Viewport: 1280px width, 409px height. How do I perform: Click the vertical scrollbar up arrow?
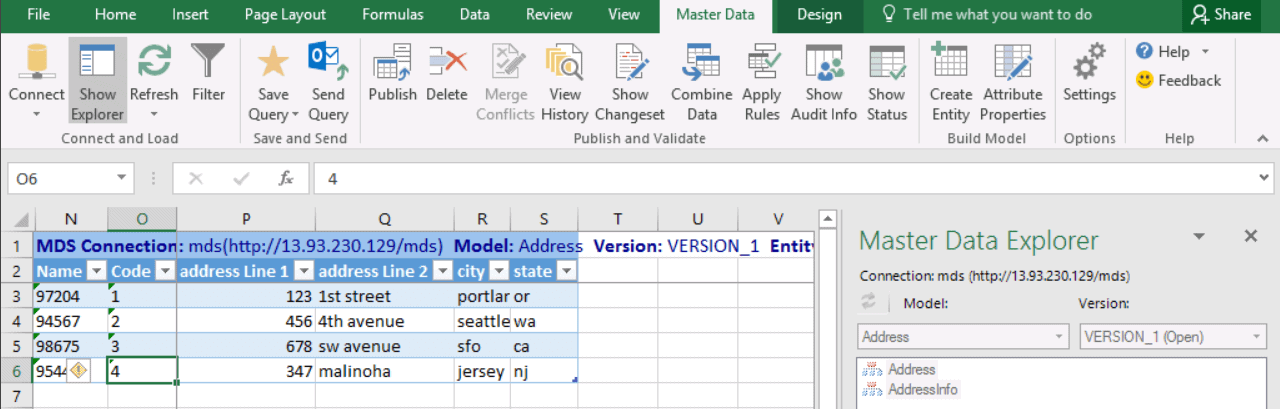(x=826, y=217)
